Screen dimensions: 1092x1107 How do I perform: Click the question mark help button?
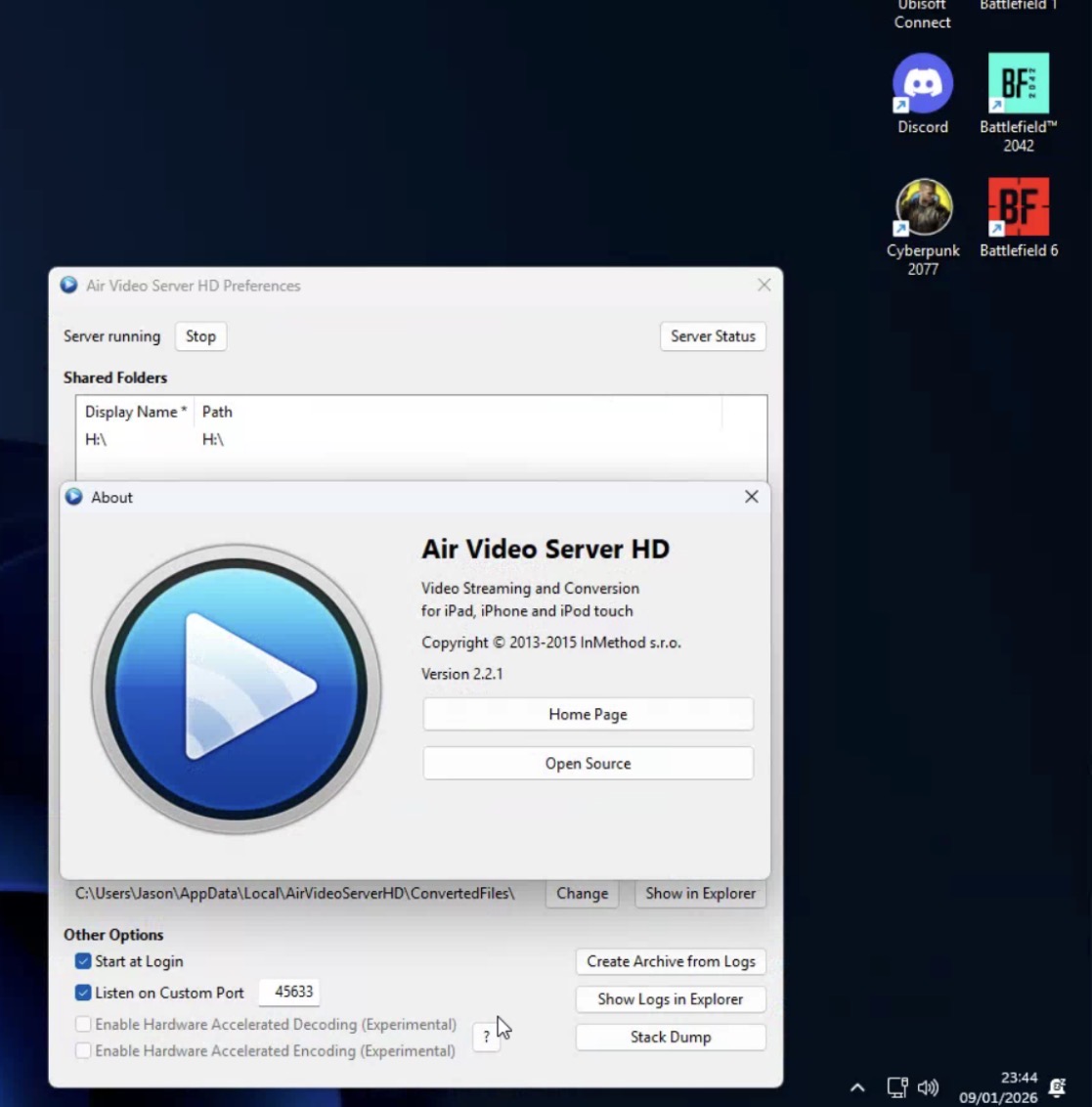click(486, 1038)
